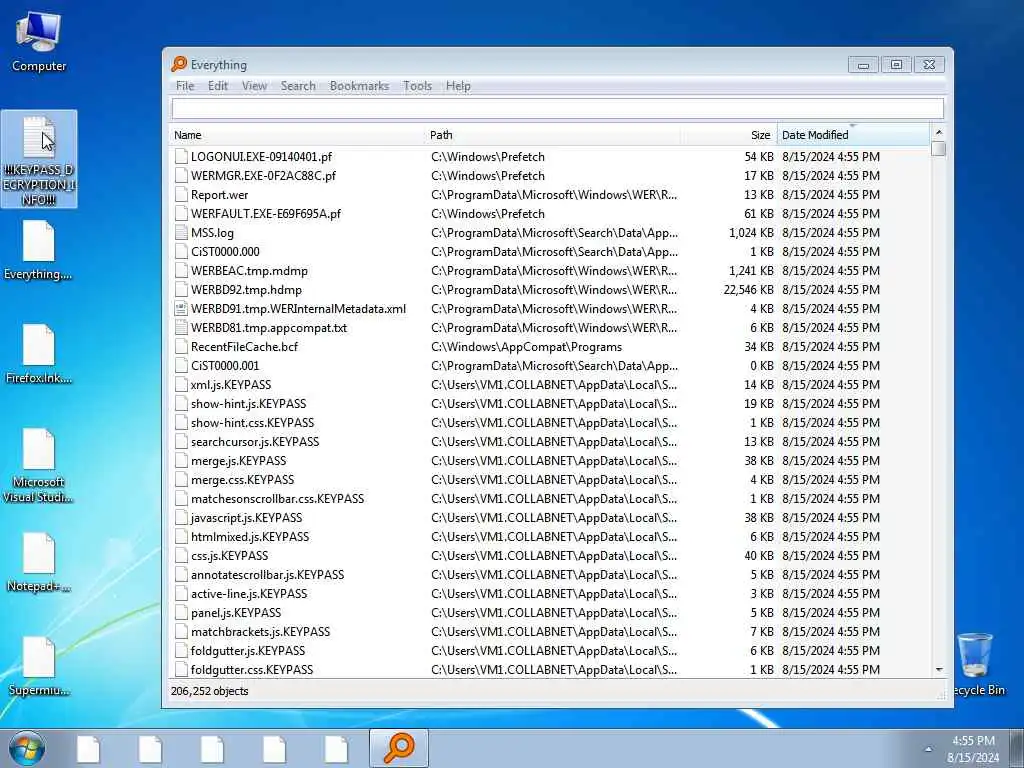The height and width of the screenshot is (768, 1024).
Task: Click the file icon for css.js.KEYPASS
Action: tap(181, 556)
